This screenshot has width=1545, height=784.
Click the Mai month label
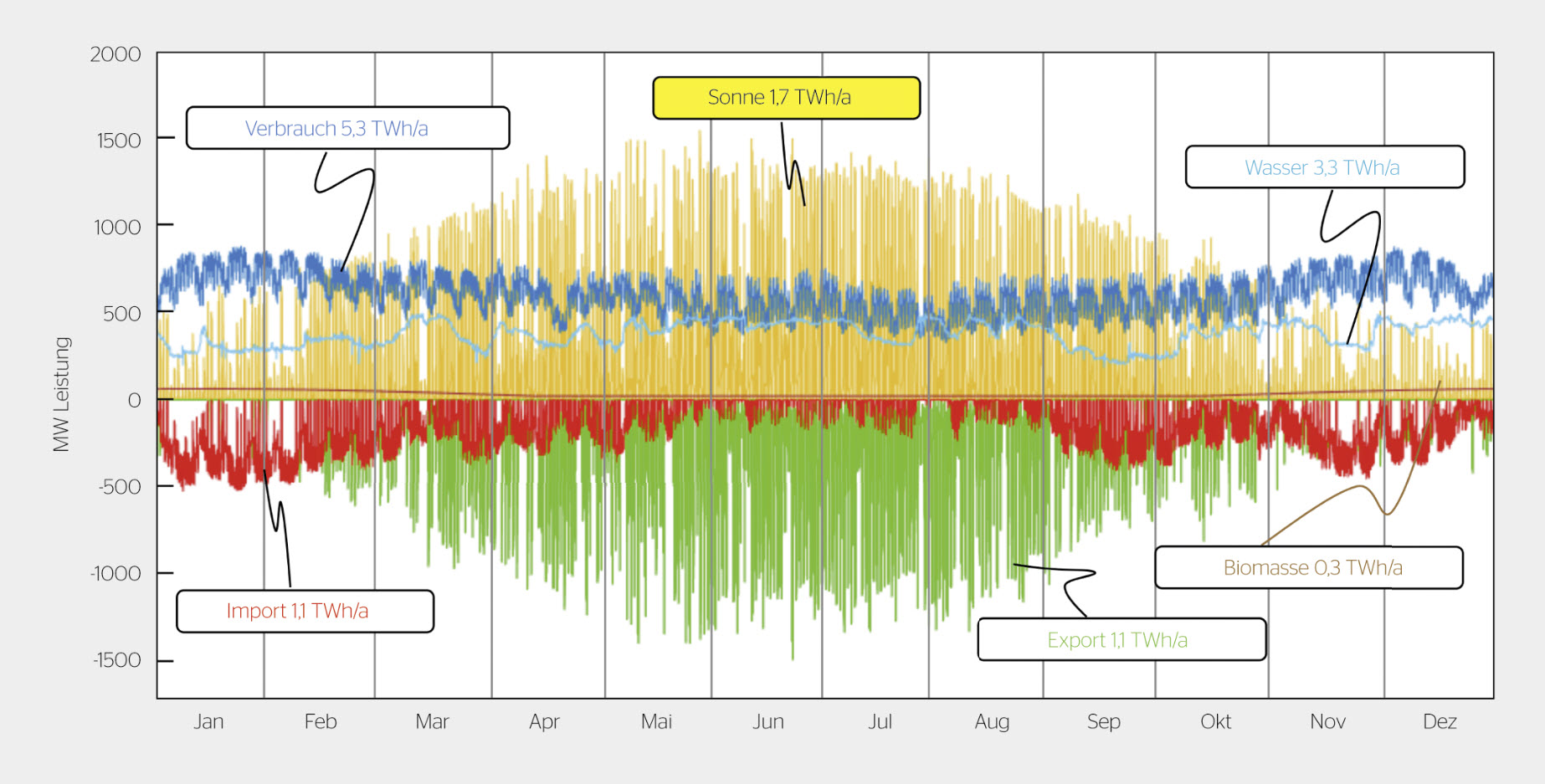point(656,721)
